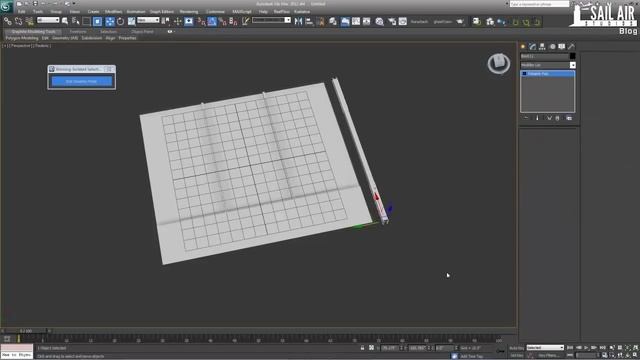
Task: Open the Display command panel tab
Action: [562, 47]
